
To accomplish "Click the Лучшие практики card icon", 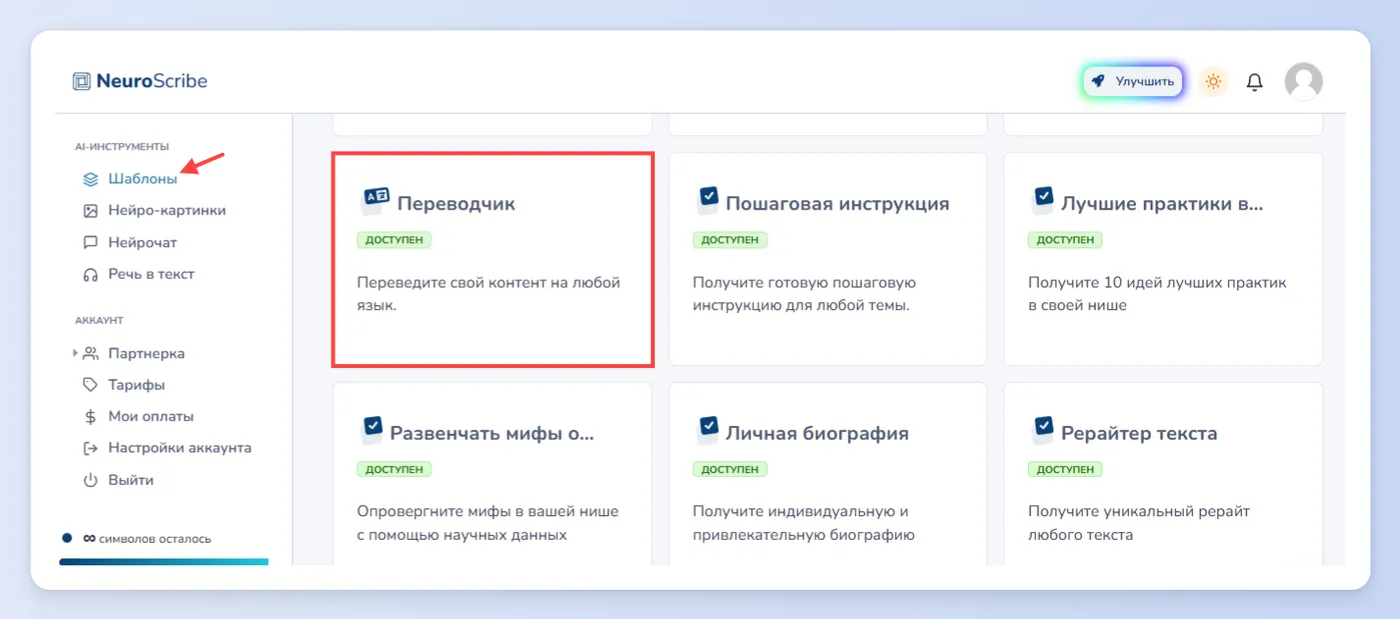I will 1042,199.
